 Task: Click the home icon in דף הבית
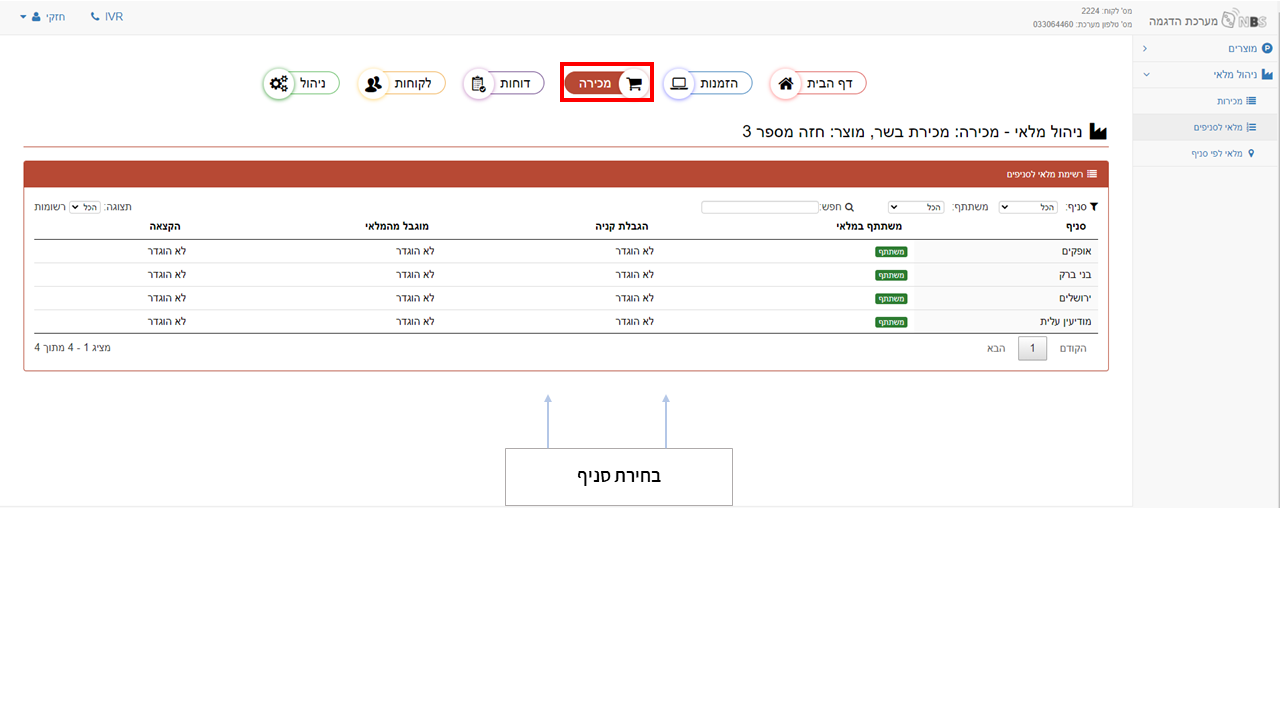pyautogui.click(x=786, y=84)
